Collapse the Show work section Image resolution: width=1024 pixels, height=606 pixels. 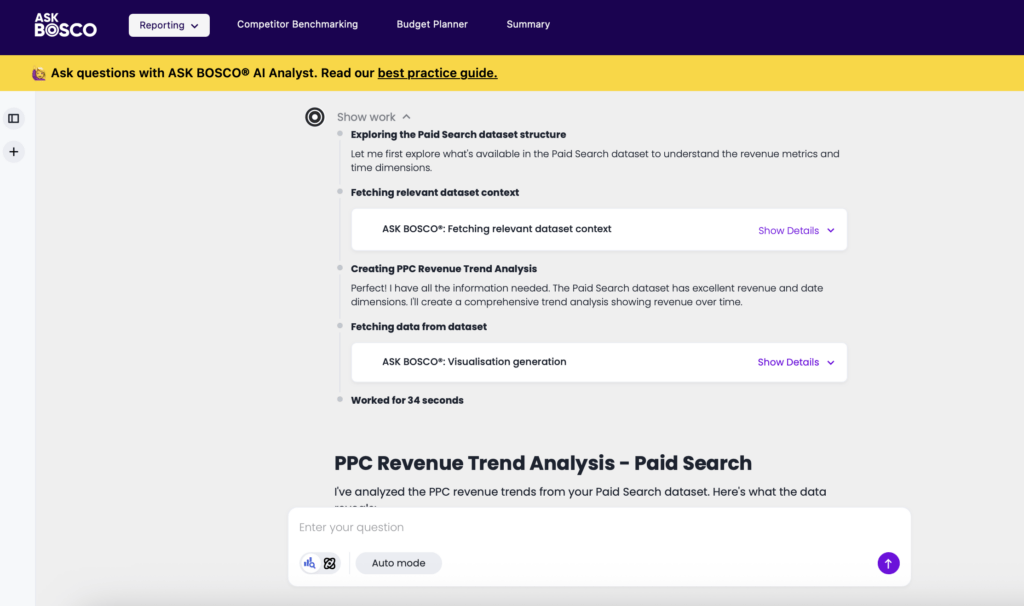tap(373, 117)
